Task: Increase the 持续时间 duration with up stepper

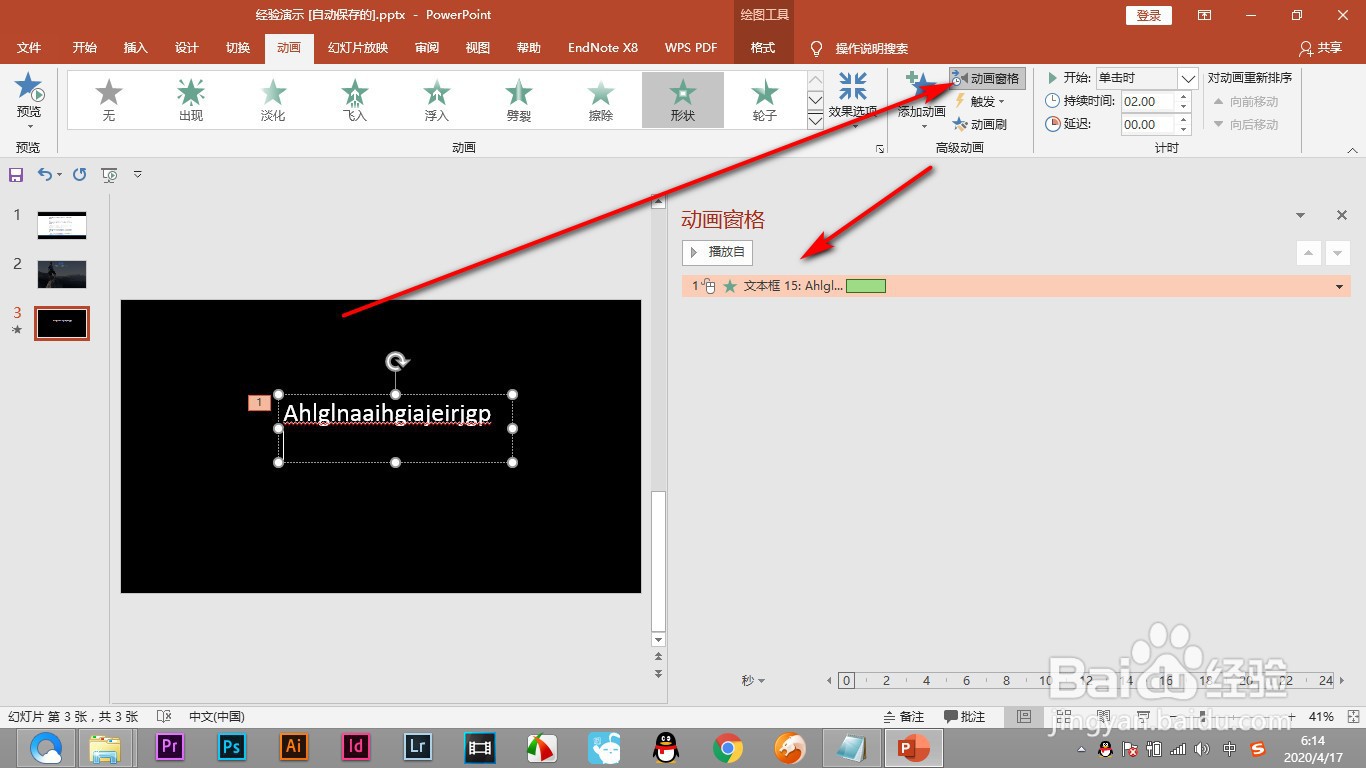Action: pyautogui.click(x=1185, y=97)
